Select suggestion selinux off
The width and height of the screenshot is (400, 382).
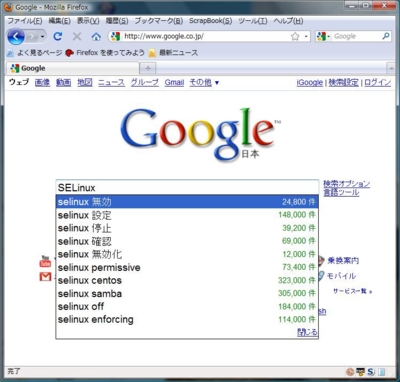pos(187,306)
